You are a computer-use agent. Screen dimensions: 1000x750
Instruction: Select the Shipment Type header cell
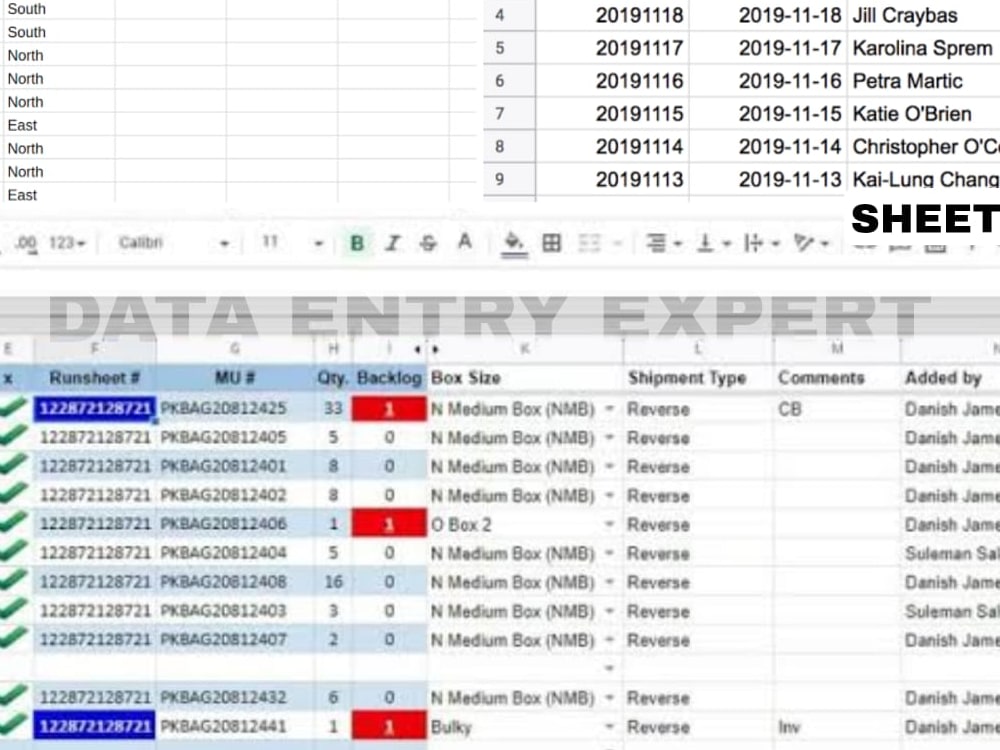698,378
